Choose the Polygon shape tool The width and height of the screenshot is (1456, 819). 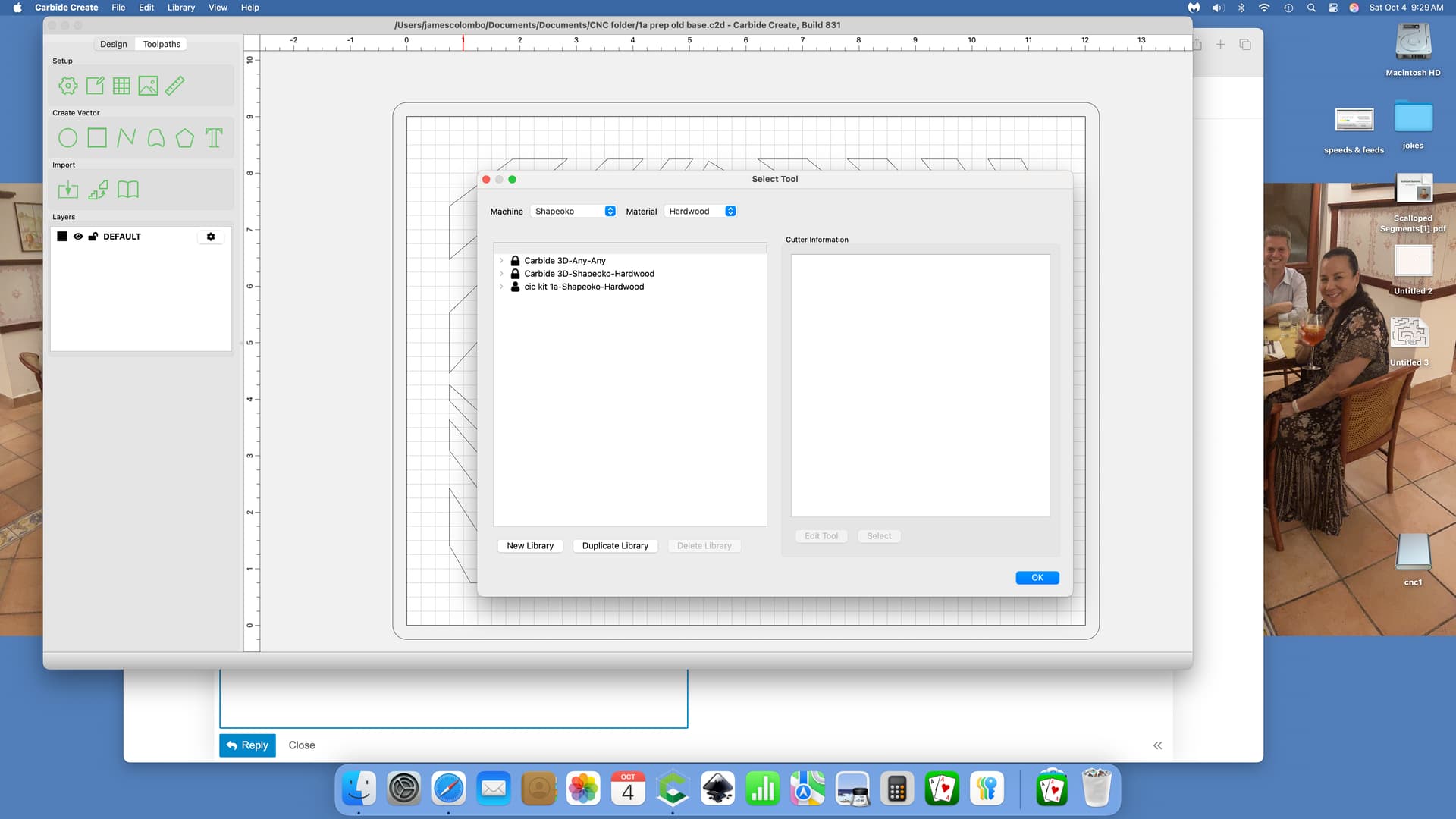point(184,138)
